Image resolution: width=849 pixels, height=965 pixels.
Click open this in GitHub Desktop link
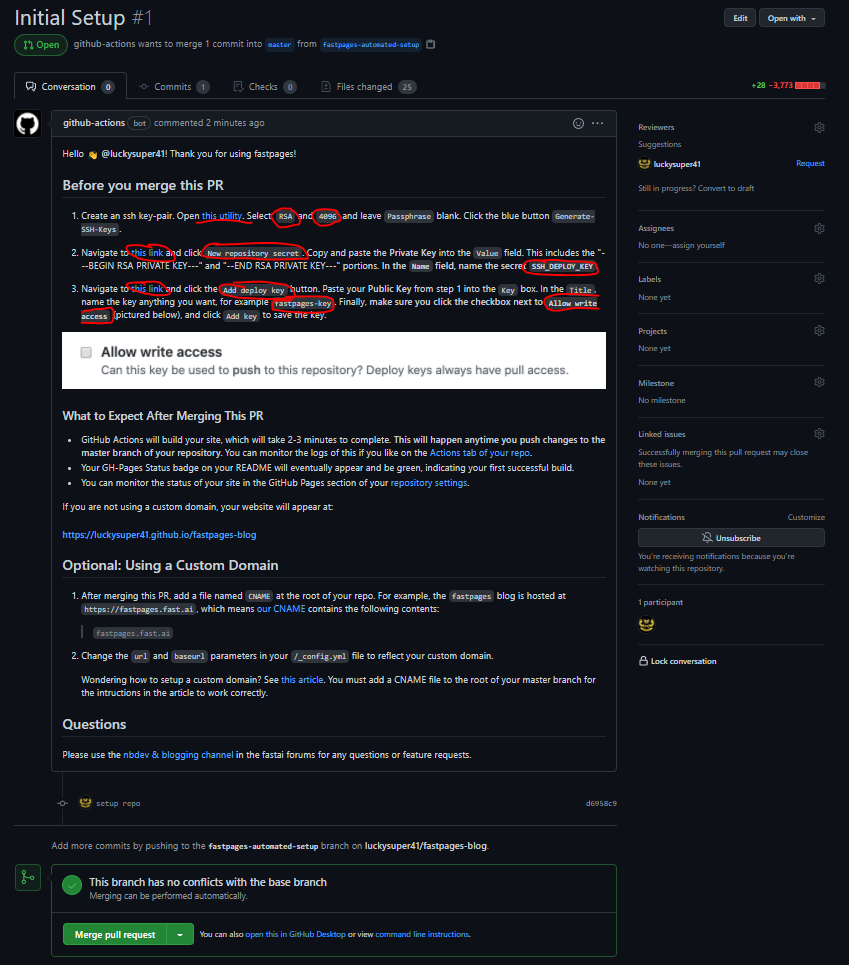pos(295,934)
